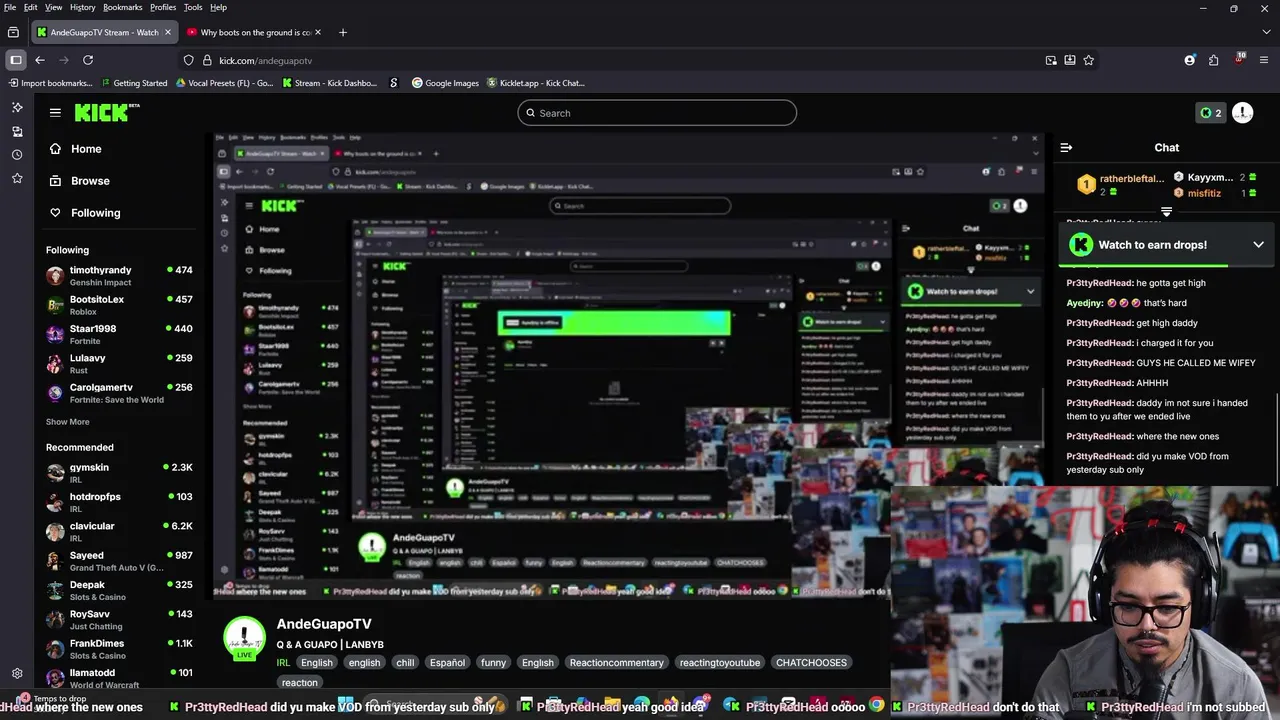Open the red extension with badge 10
Viewport: 1280px width, 720px height.
[1240, 60]
